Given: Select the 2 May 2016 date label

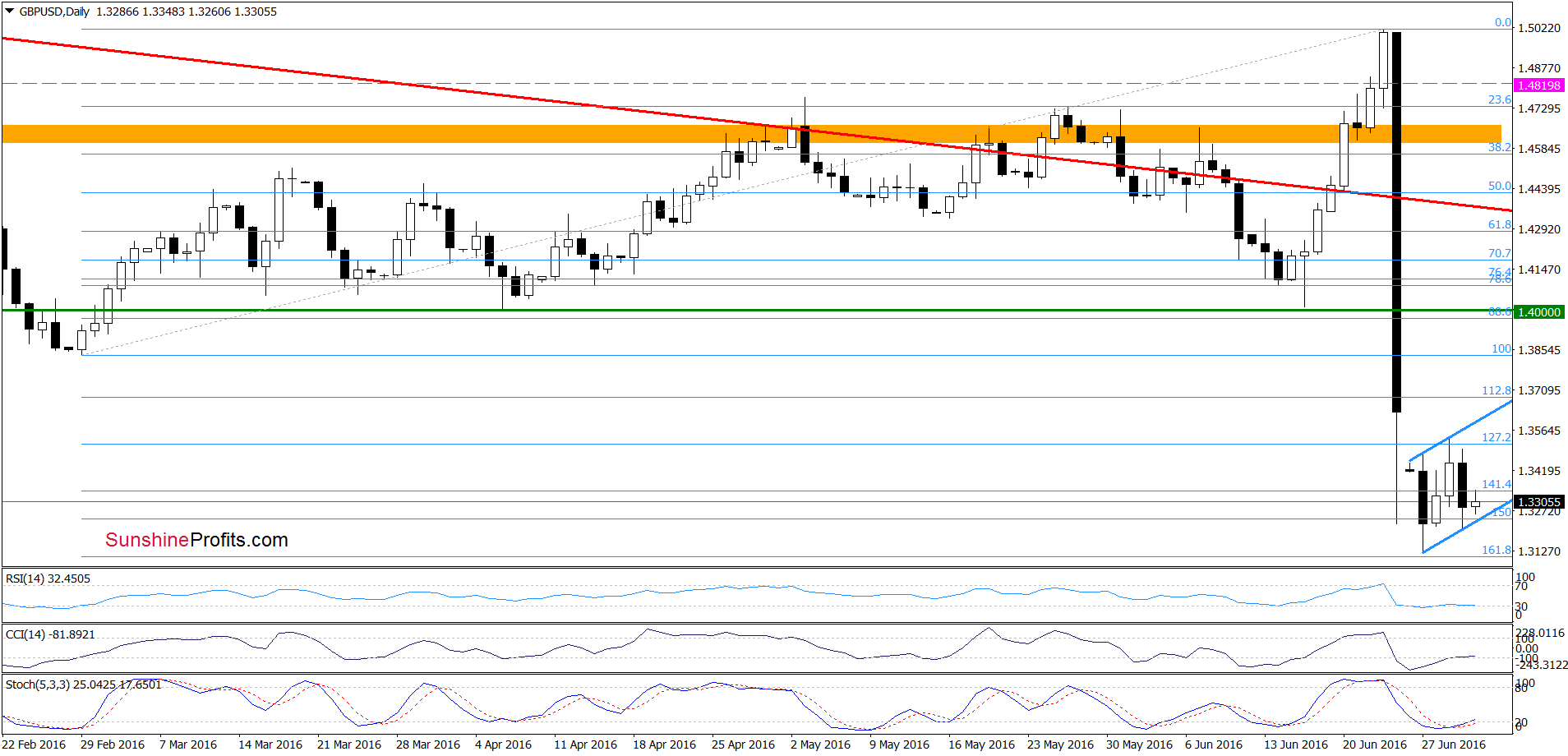Looking at the screenshot, I should point(821,744).
